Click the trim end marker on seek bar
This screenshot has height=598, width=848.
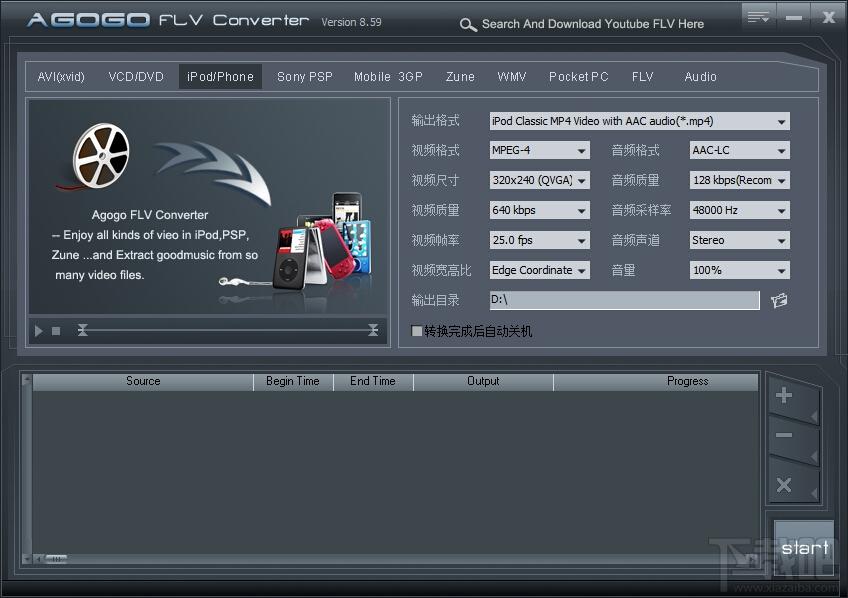373,330
